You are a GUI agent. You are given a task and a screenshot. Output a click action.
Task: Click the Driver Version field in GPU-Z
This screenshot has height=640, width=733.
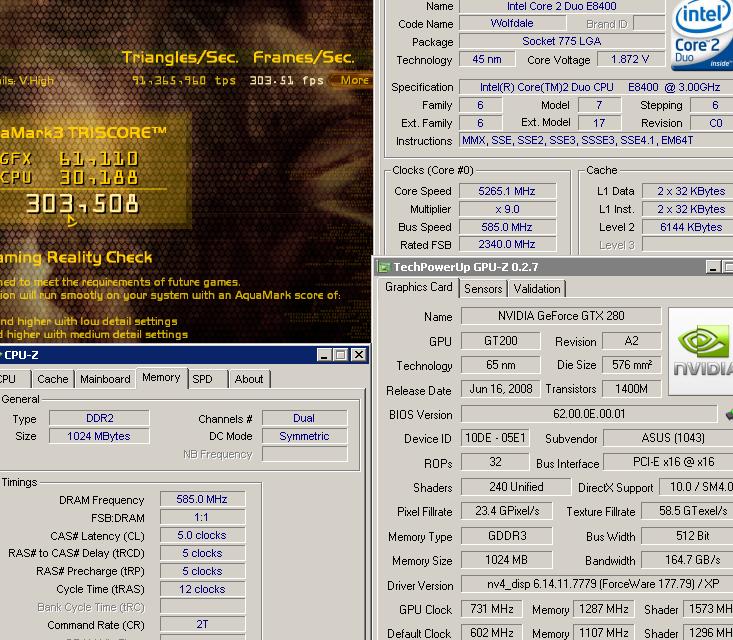(x=597, y=584)
